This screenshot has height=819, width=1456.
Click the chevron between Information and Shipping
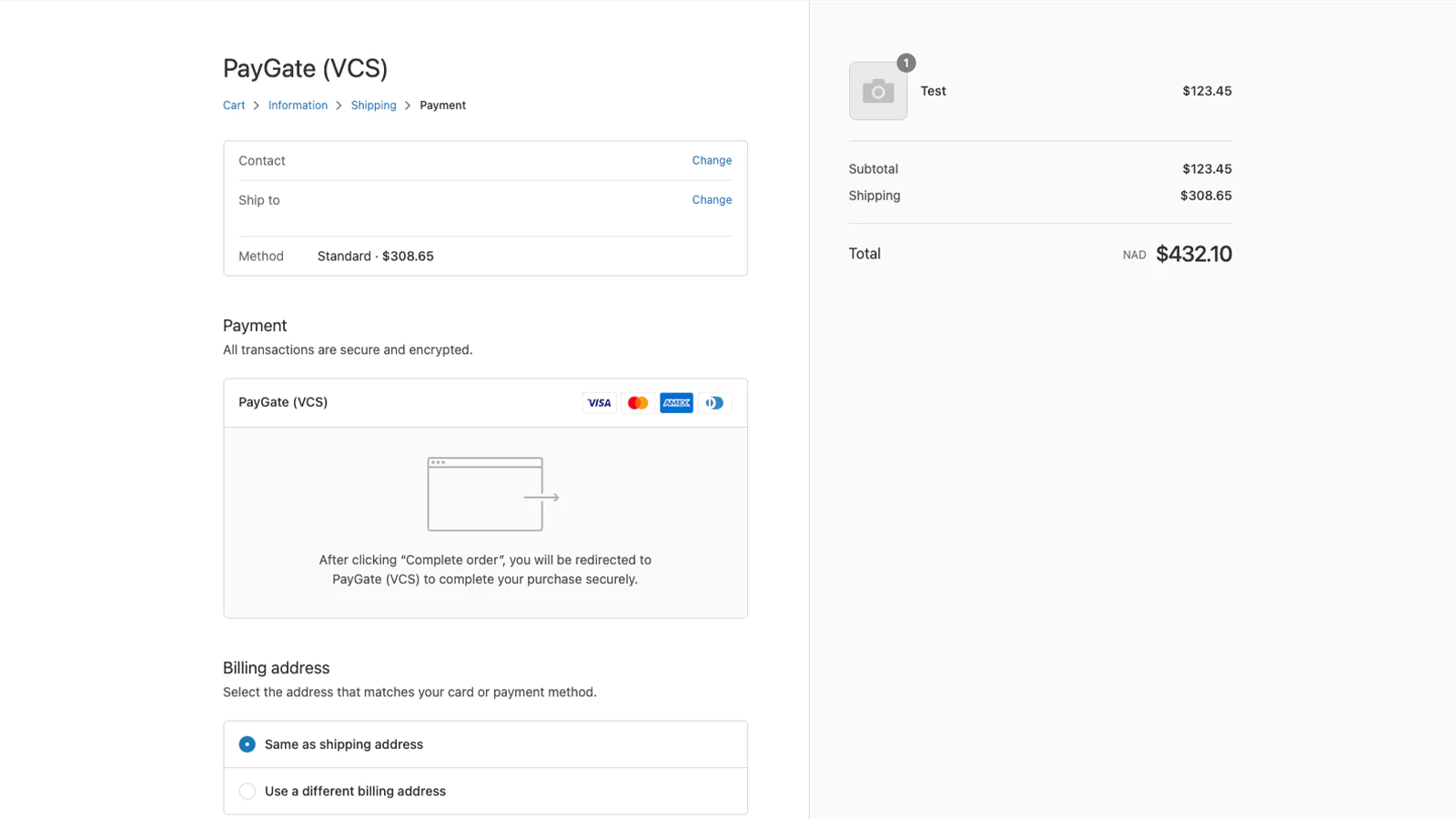(339, 106)
